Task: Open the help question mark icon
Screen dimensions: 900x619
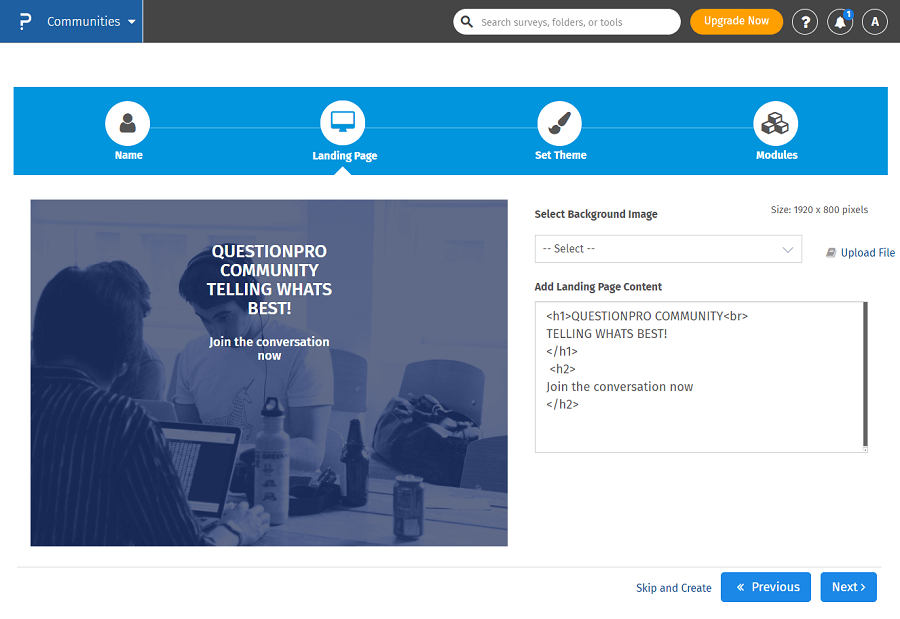Action: (x=805, y=22)
